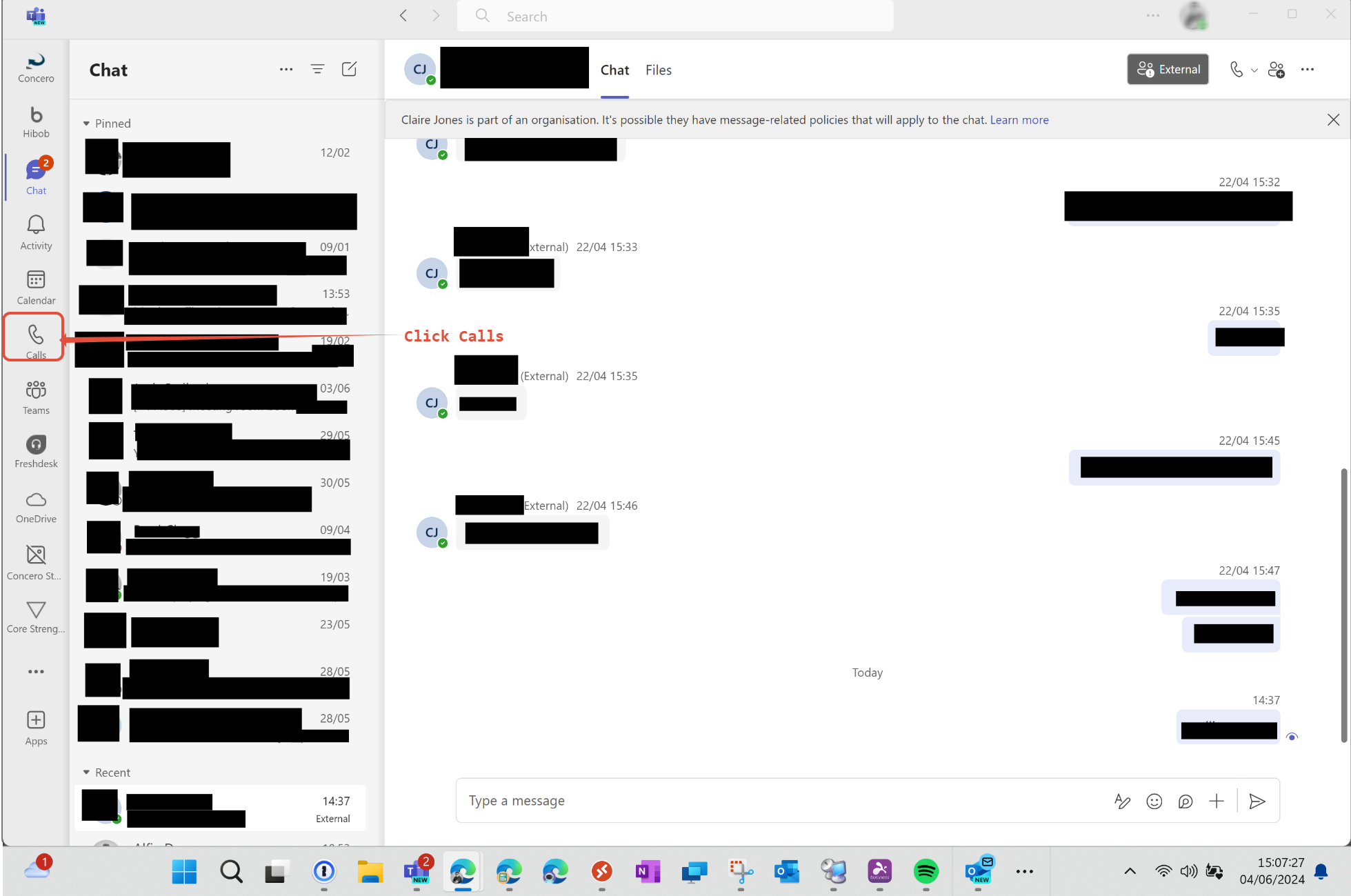
Task: Select the Chat tab in conversation header
Action: (614, 70)
